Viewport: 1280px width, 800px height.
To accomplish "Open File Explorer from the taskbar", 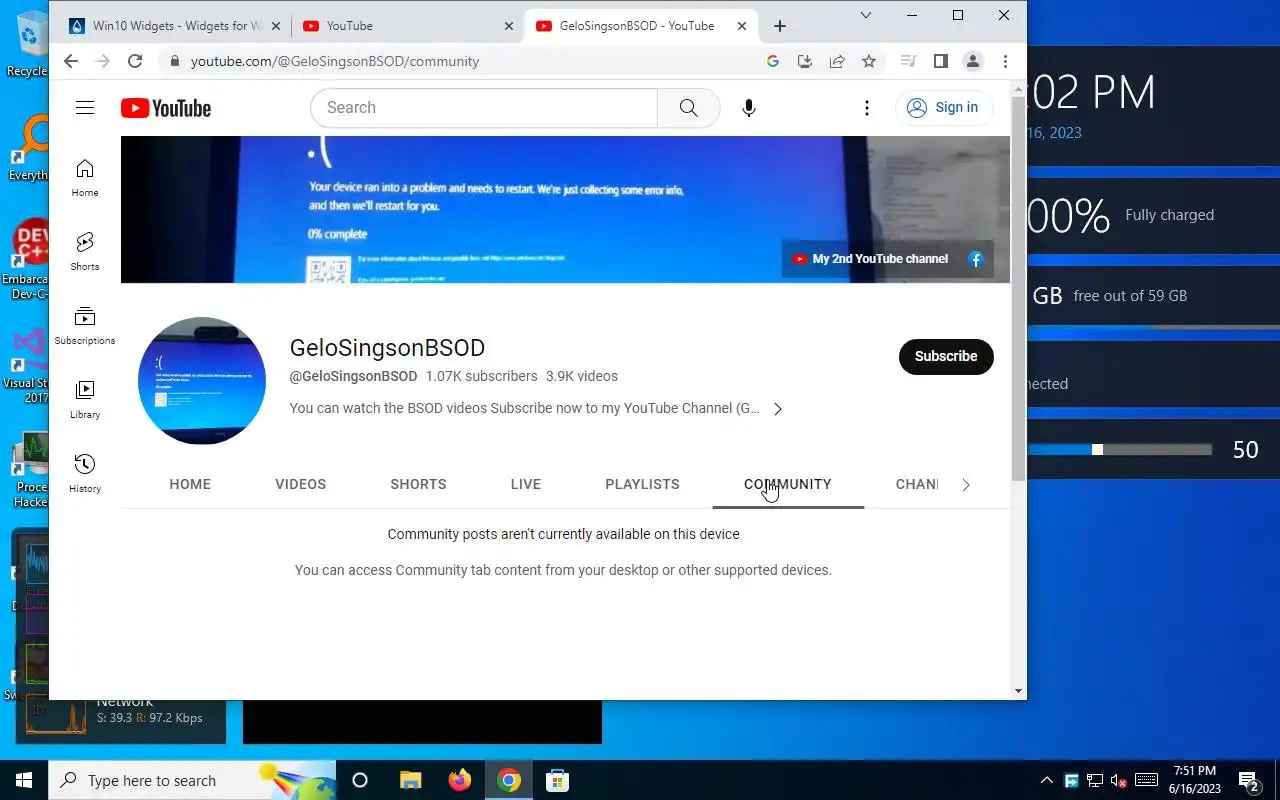I will pos(410,780).
